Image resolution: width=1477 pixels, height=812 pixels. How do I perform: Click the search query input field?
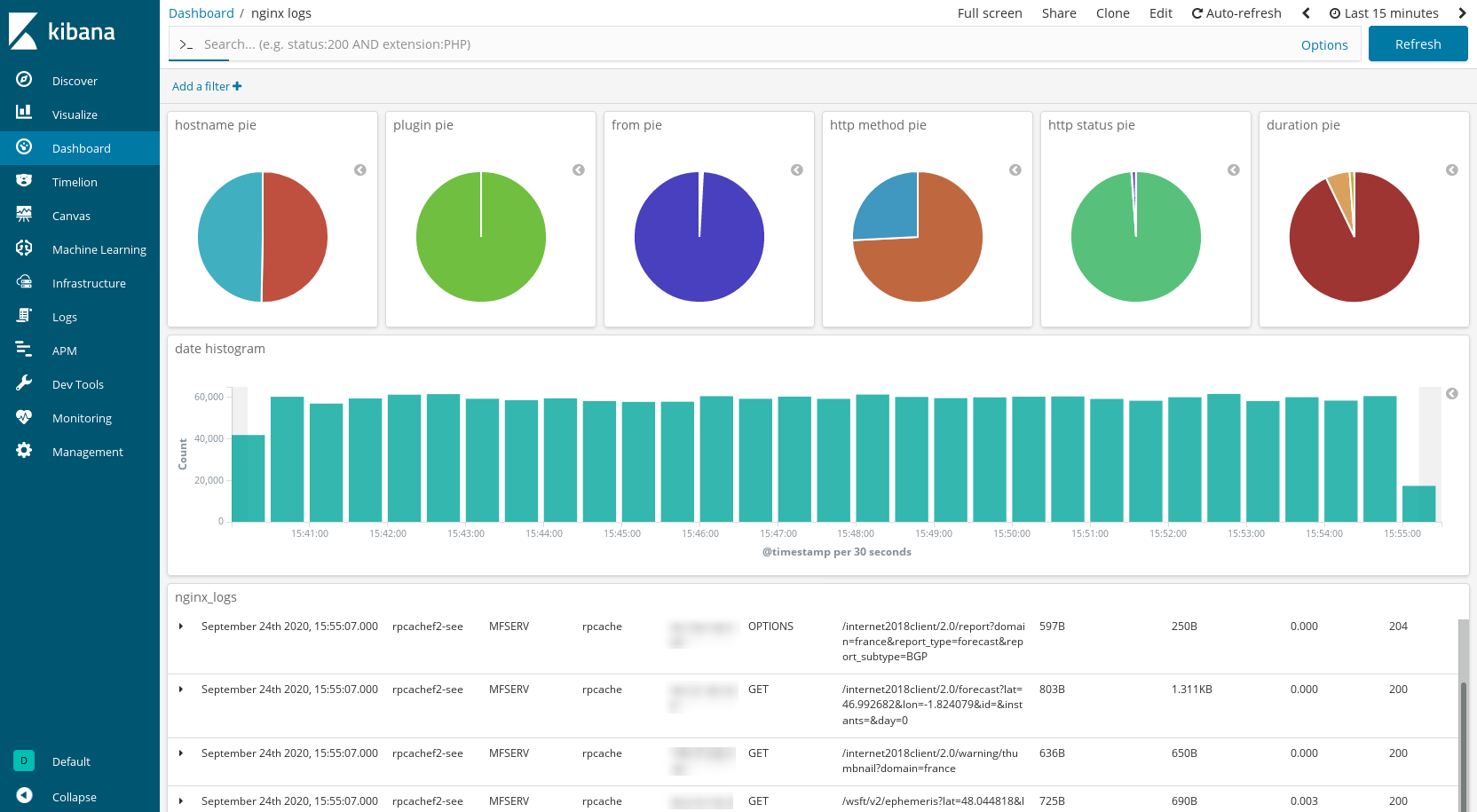[710, 44]
